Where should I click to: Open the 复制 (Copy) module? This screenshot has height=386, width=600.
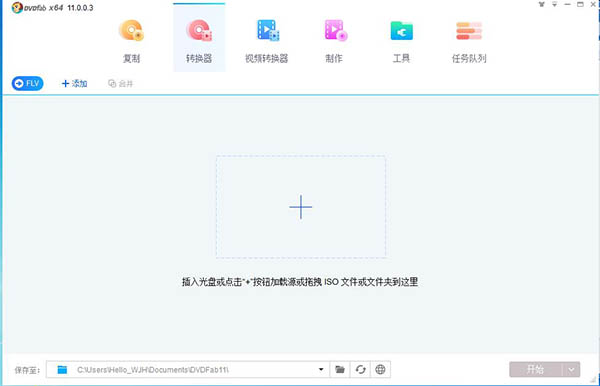tap(131, 41)
